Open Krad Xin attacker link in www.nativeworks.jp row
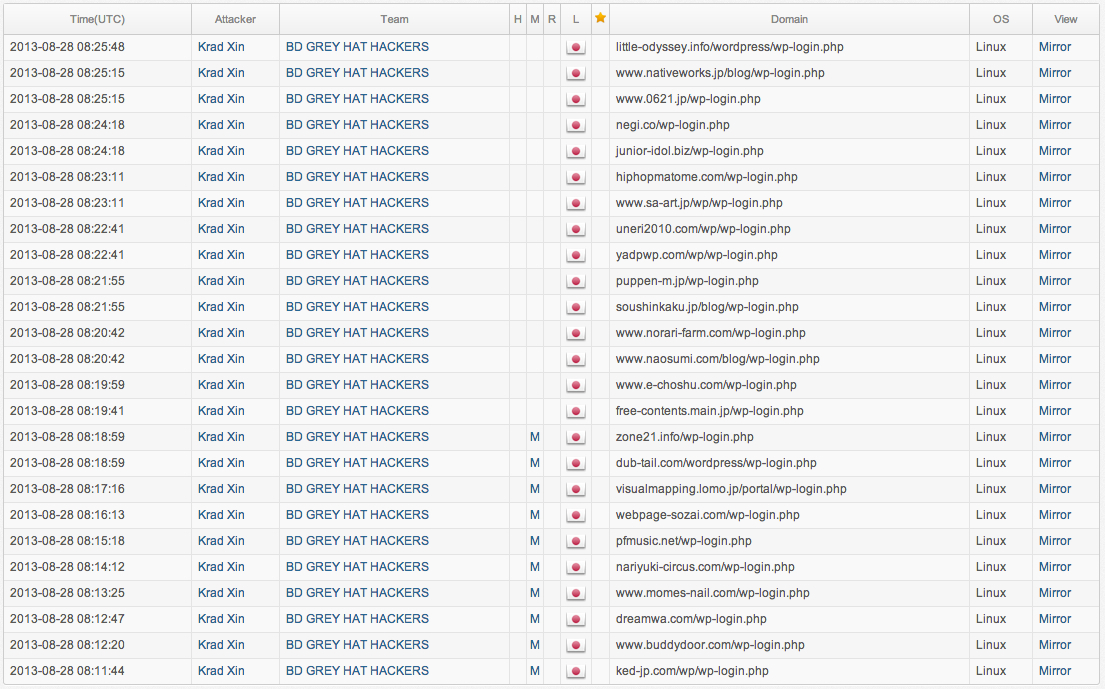 click(x=221, y=73)
